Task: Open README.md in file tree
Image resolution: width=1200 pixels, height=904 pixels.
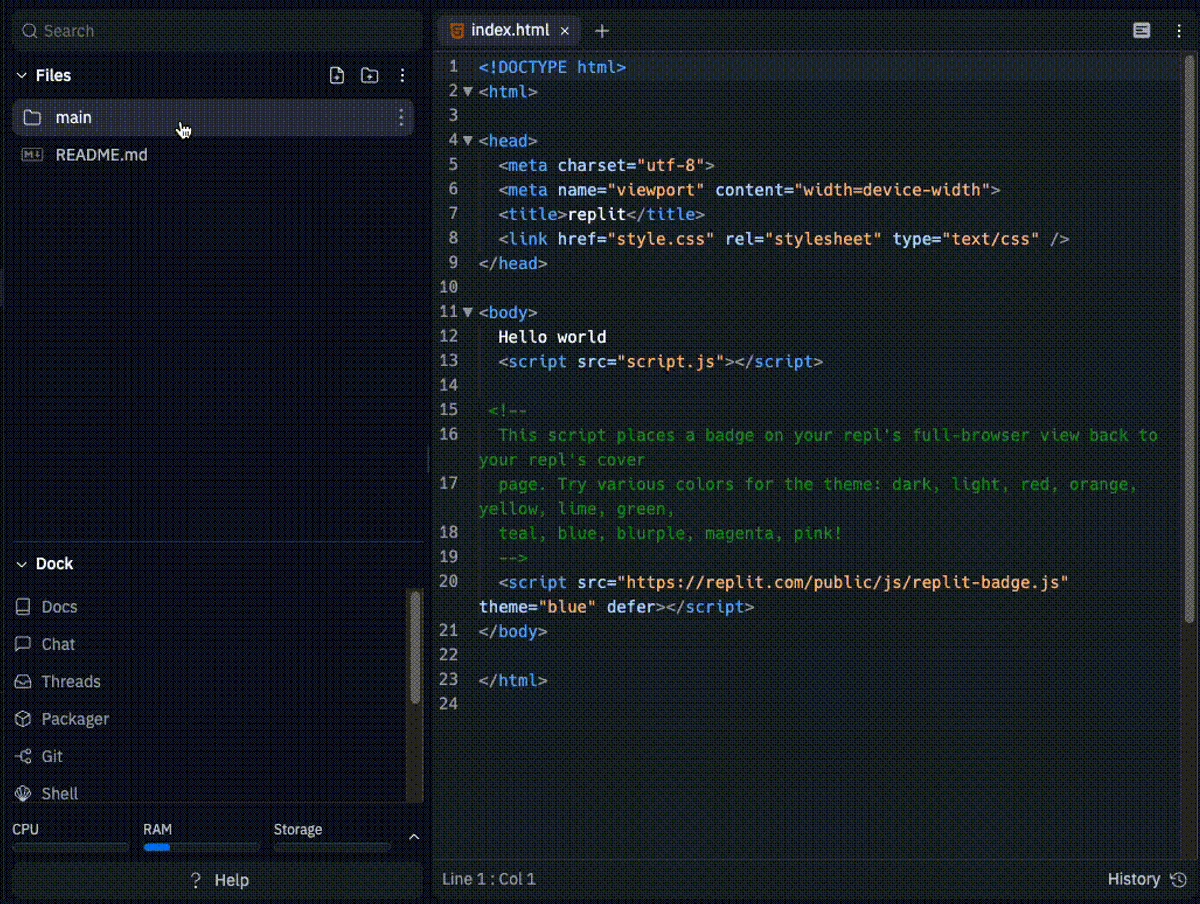Action: pyautogui.click(x=213, y=155)
